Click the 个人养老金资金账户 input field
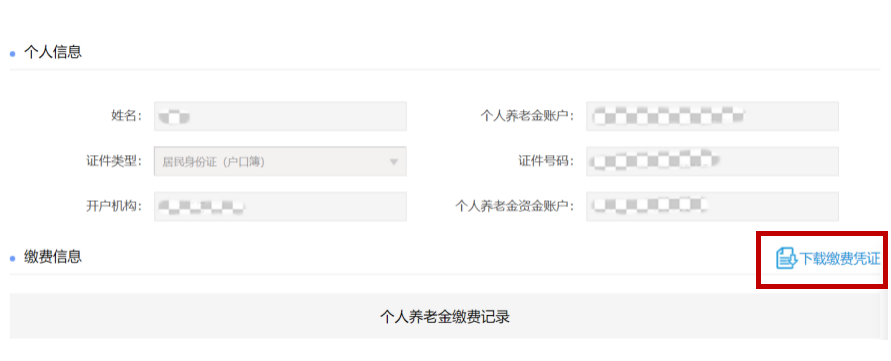 tap(713, 206)
